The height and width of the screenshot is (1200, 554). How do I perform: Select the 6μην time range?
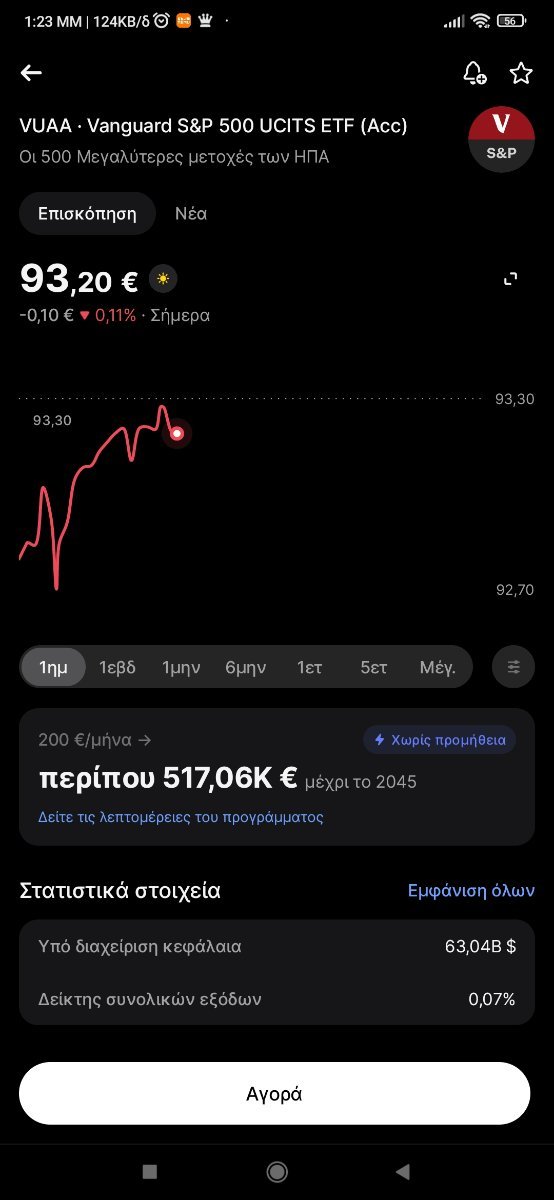click(246, 667)
